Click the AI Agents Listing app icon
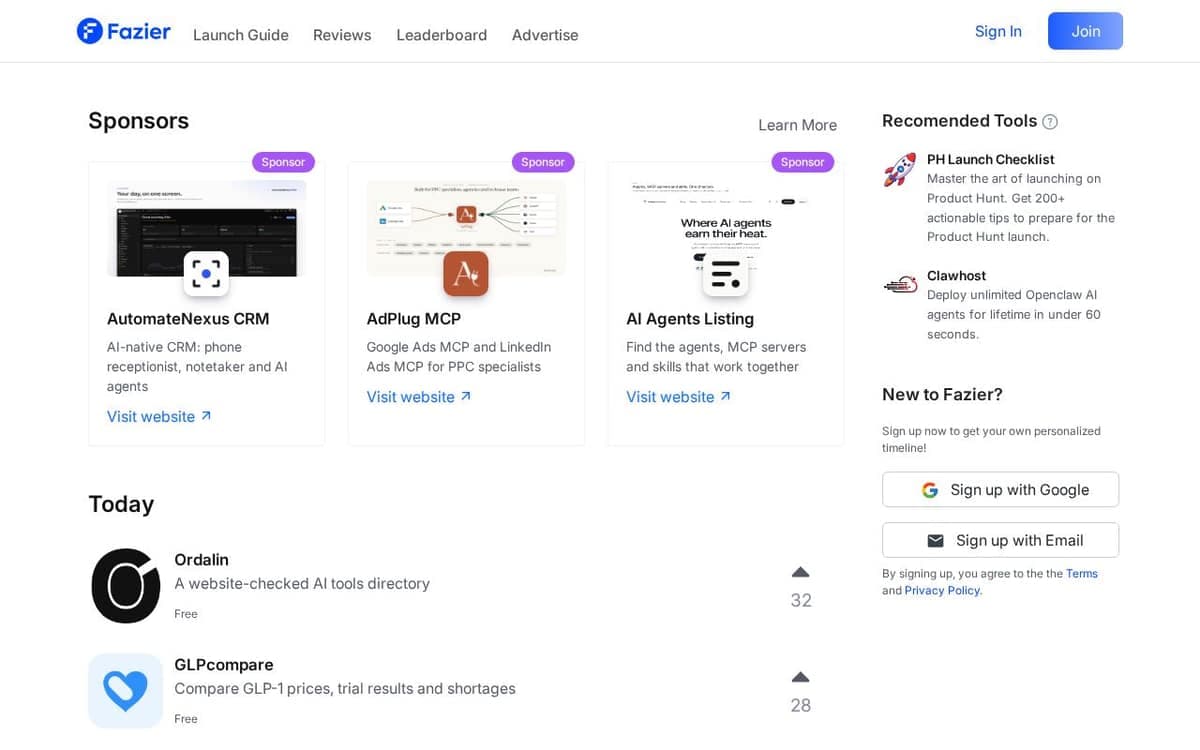This screenshot has height=750, width=1200. [x=726, y=273]
